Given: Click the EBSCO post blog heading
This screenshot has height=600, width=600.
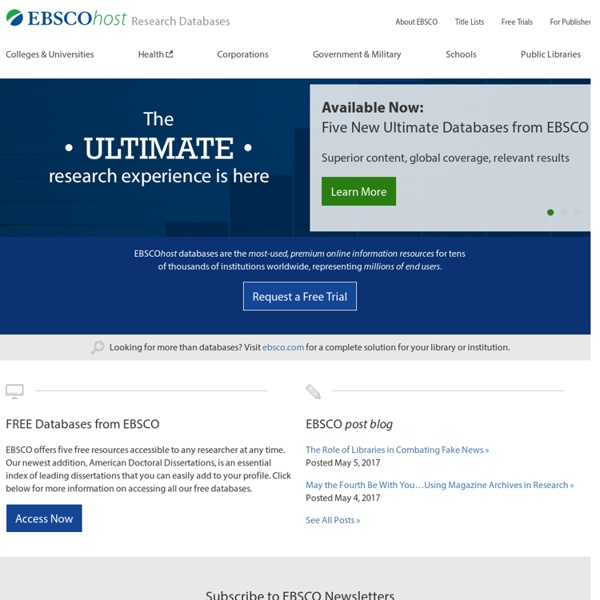Looking at the screenshot, I should (x=349, y=424).
